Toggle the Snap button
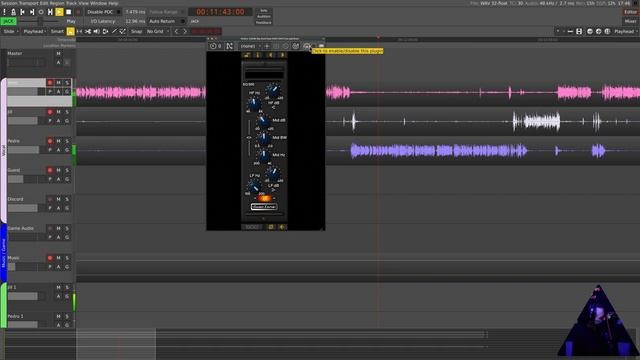This screenshot has width=640, height=360. click(x=136, y=31)
